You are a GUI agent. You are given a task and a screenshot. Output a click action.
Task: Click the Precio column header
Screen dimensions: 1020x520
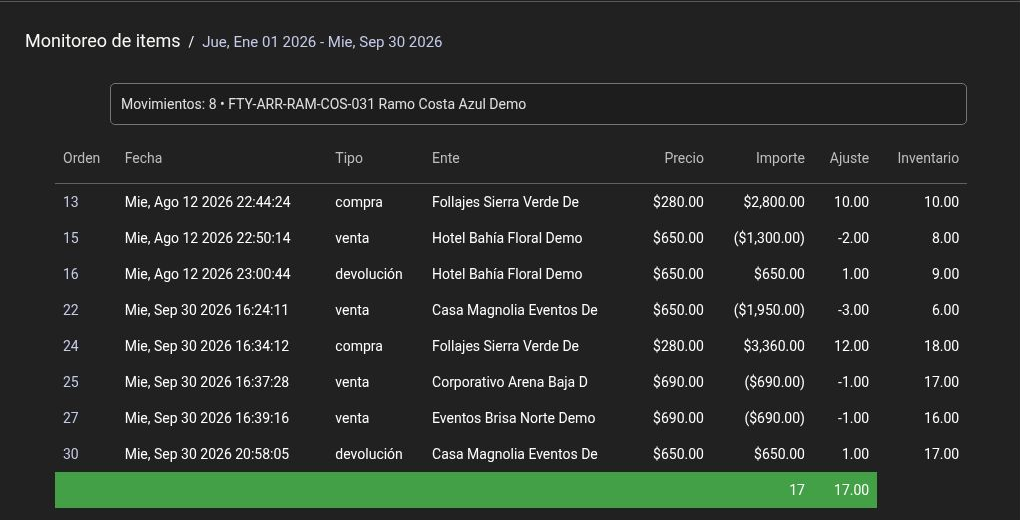684,158
